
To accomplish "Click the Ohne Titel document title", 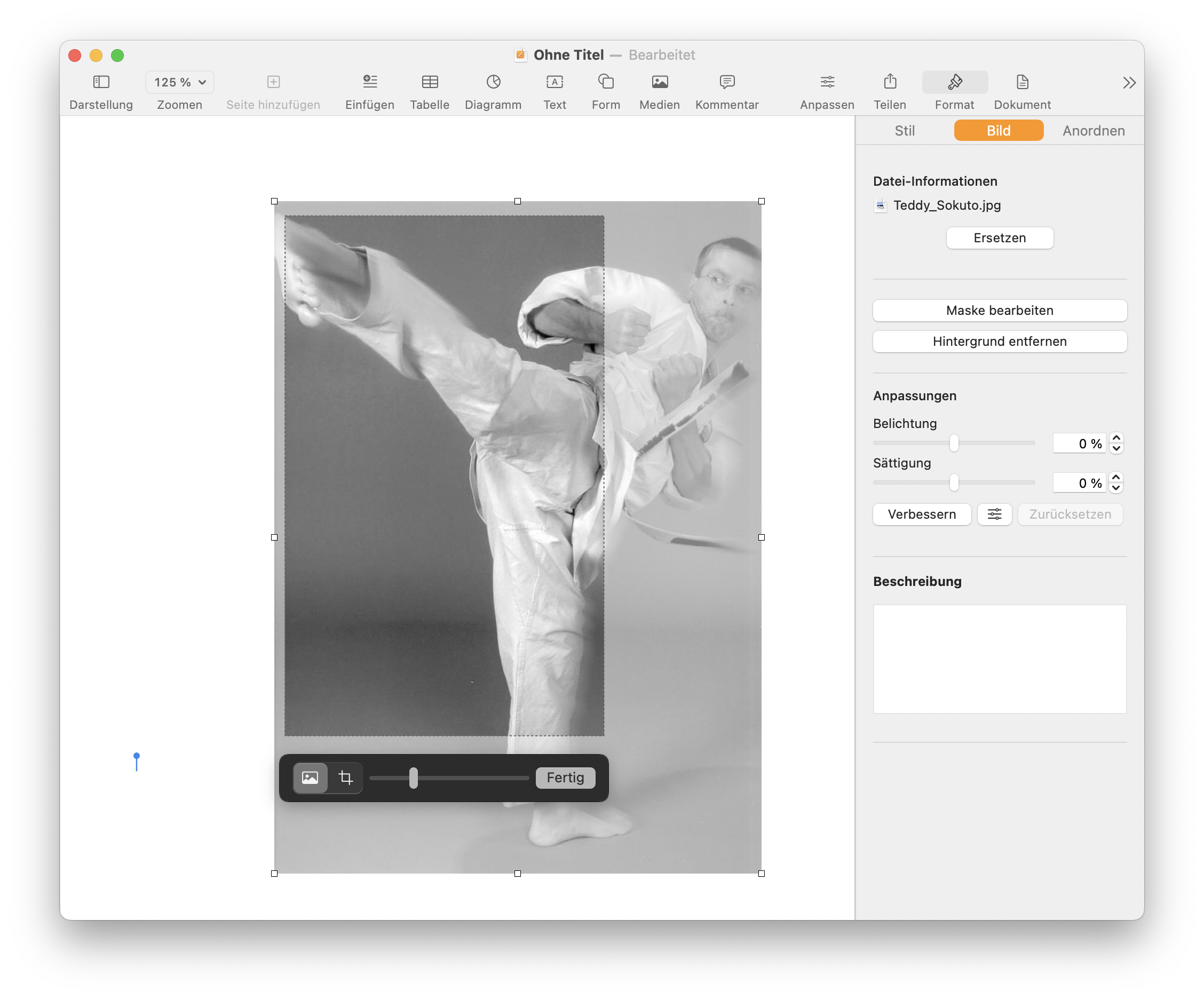I will pyautogui.click(x=569, y=55).
